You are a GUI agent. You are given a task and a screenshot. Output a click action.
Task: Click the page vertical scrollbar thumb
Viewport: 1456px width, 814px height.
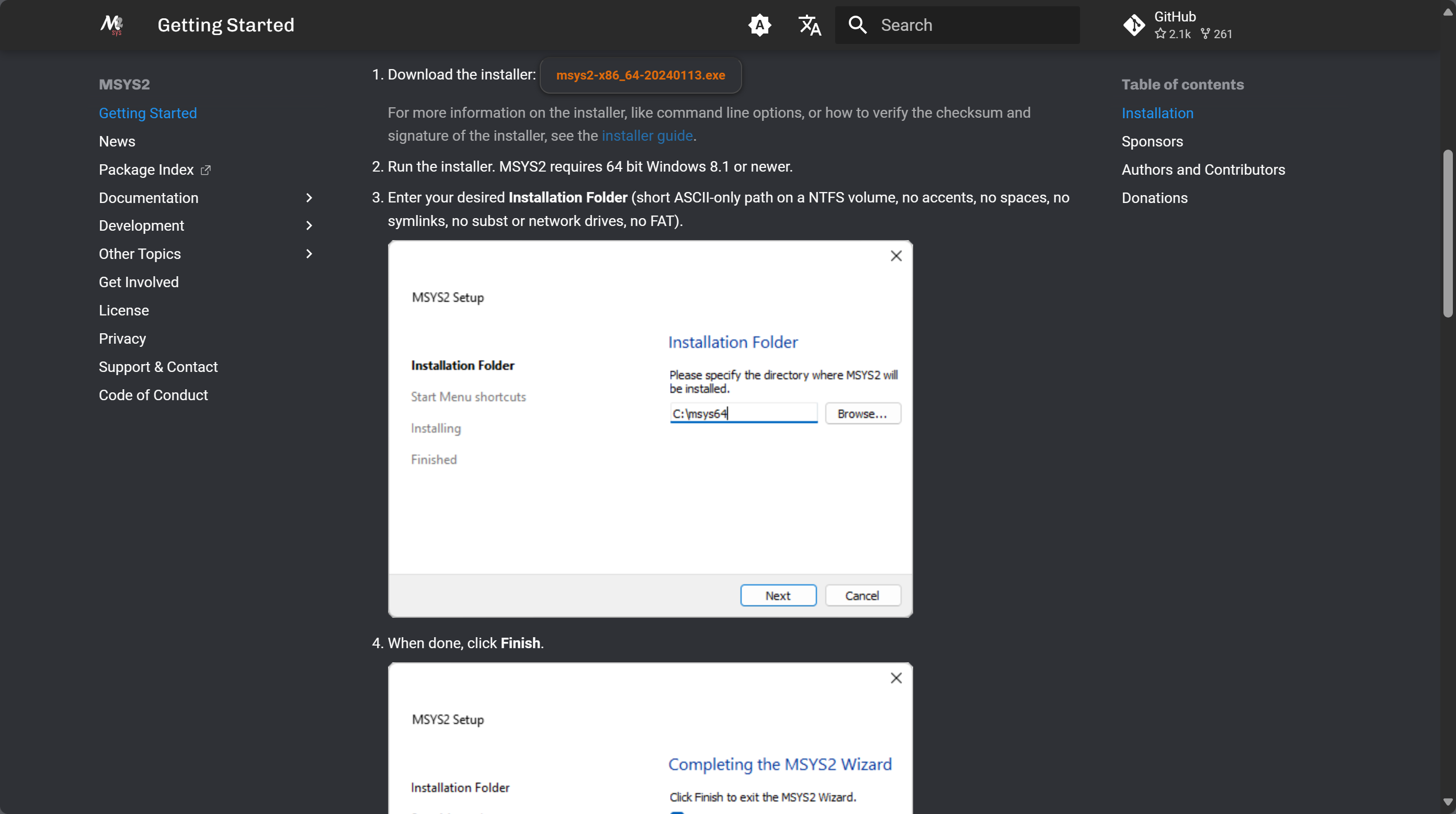[1447, 233]
